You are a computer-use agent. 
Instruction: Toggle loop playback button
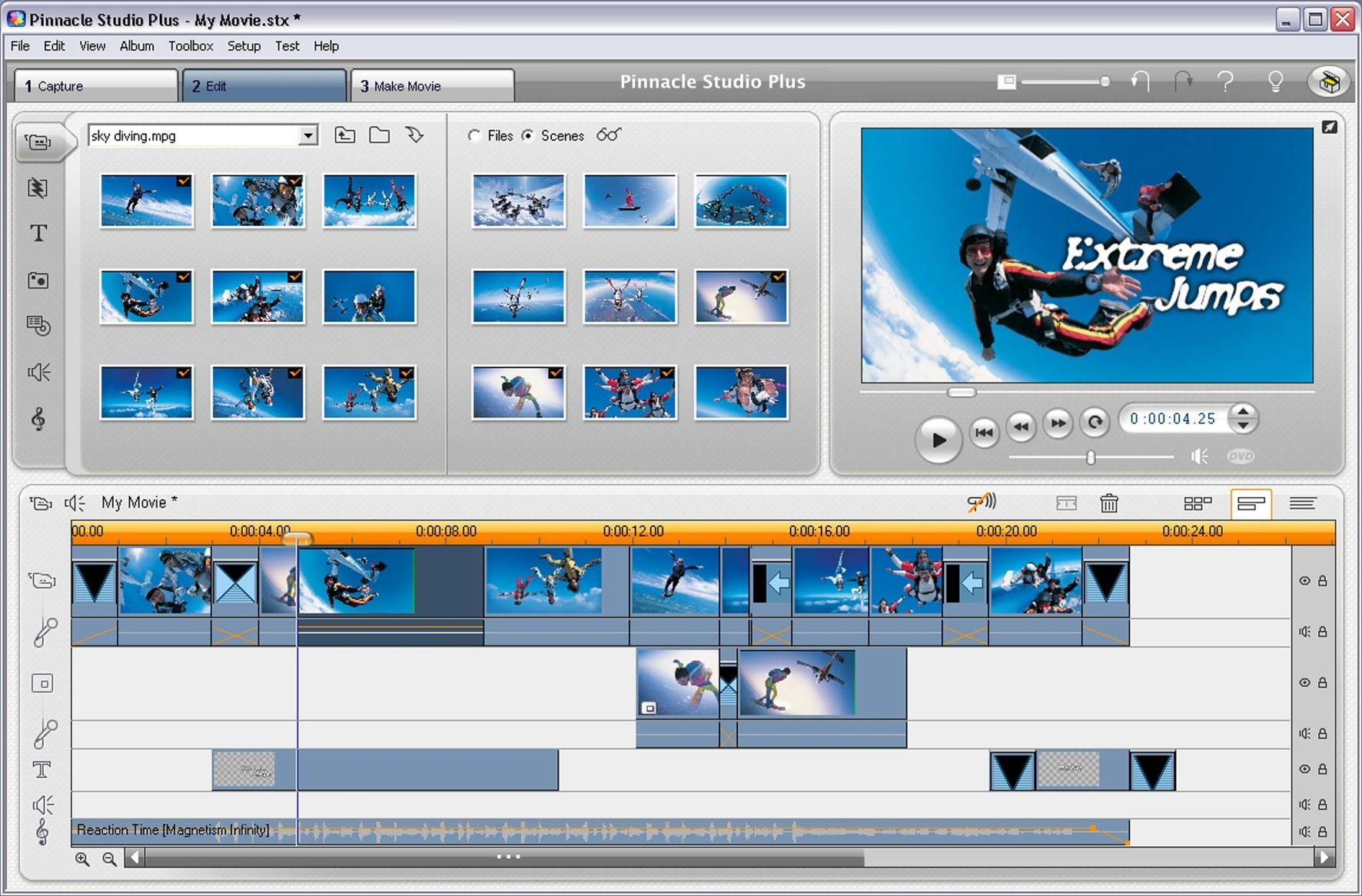[x=1095, y=421]
